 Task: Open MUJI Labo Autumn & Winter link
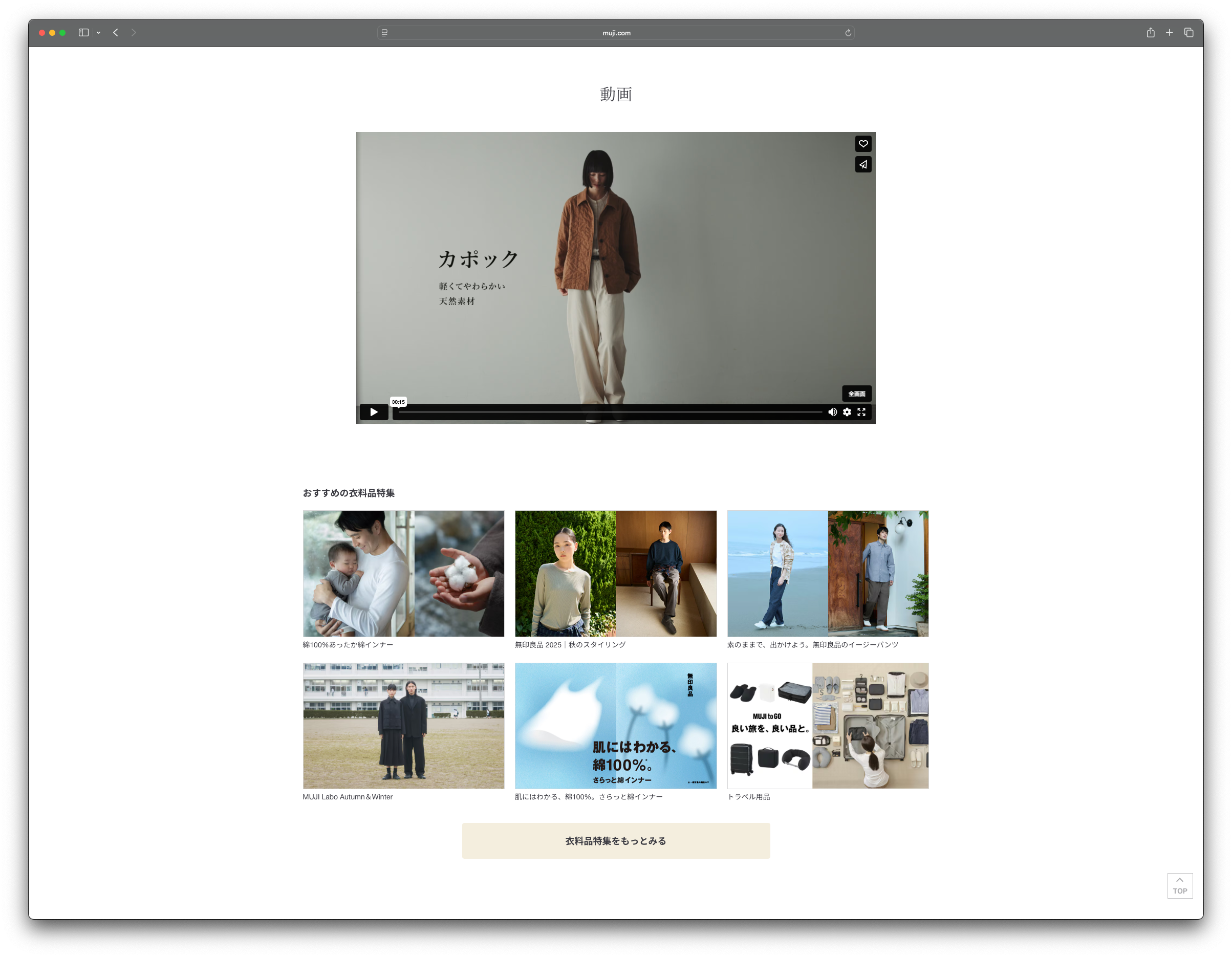point(348,797)
